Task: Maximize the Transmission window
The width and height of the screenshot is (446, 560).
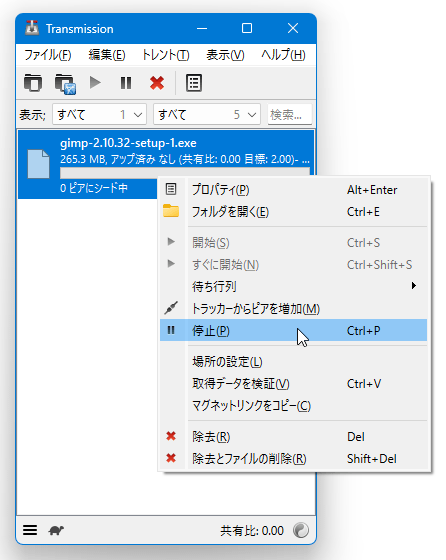Action: click(x=247, y=28)
